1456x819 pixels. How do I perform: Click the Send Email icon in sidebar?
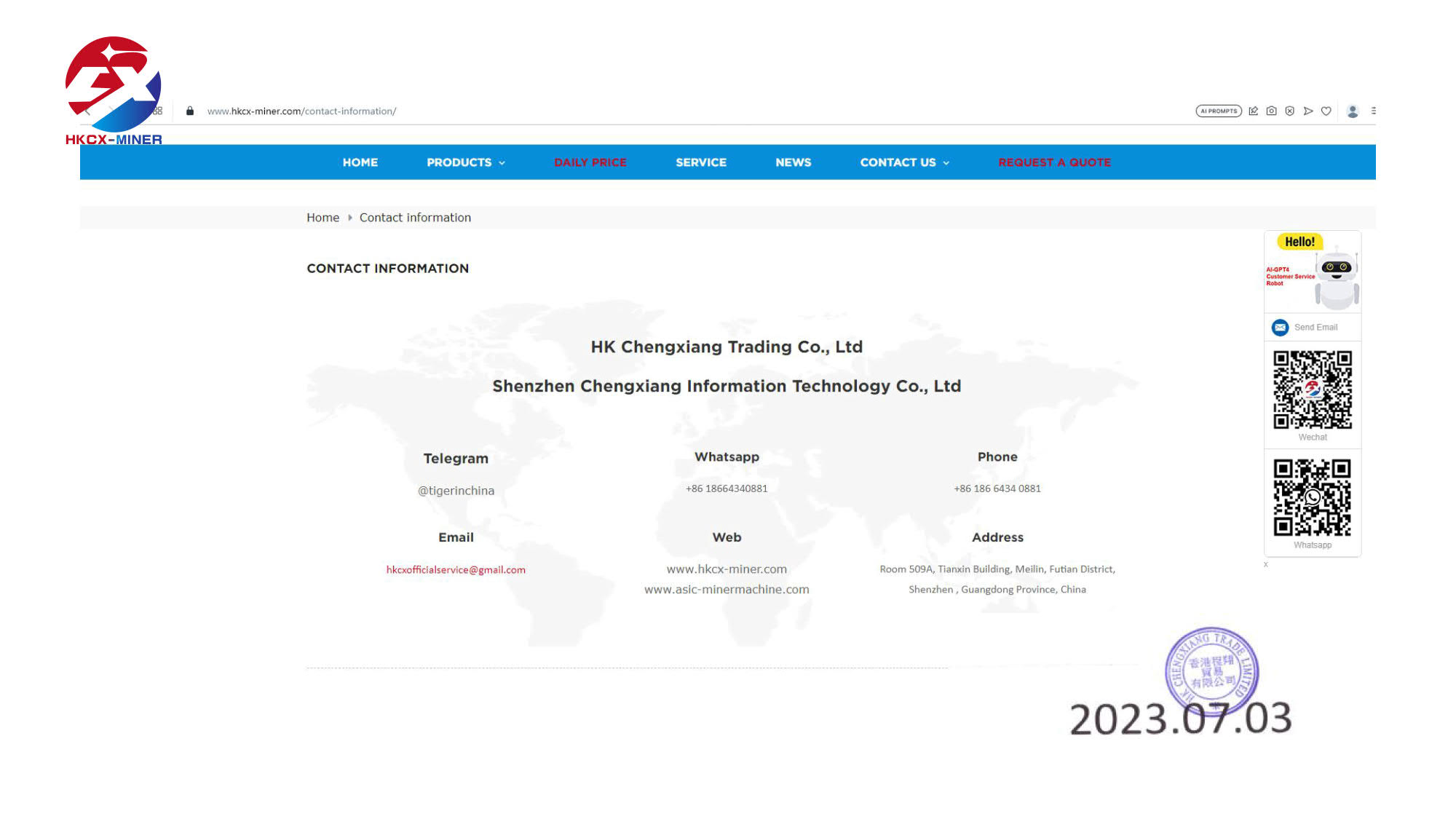point(1280,328)
